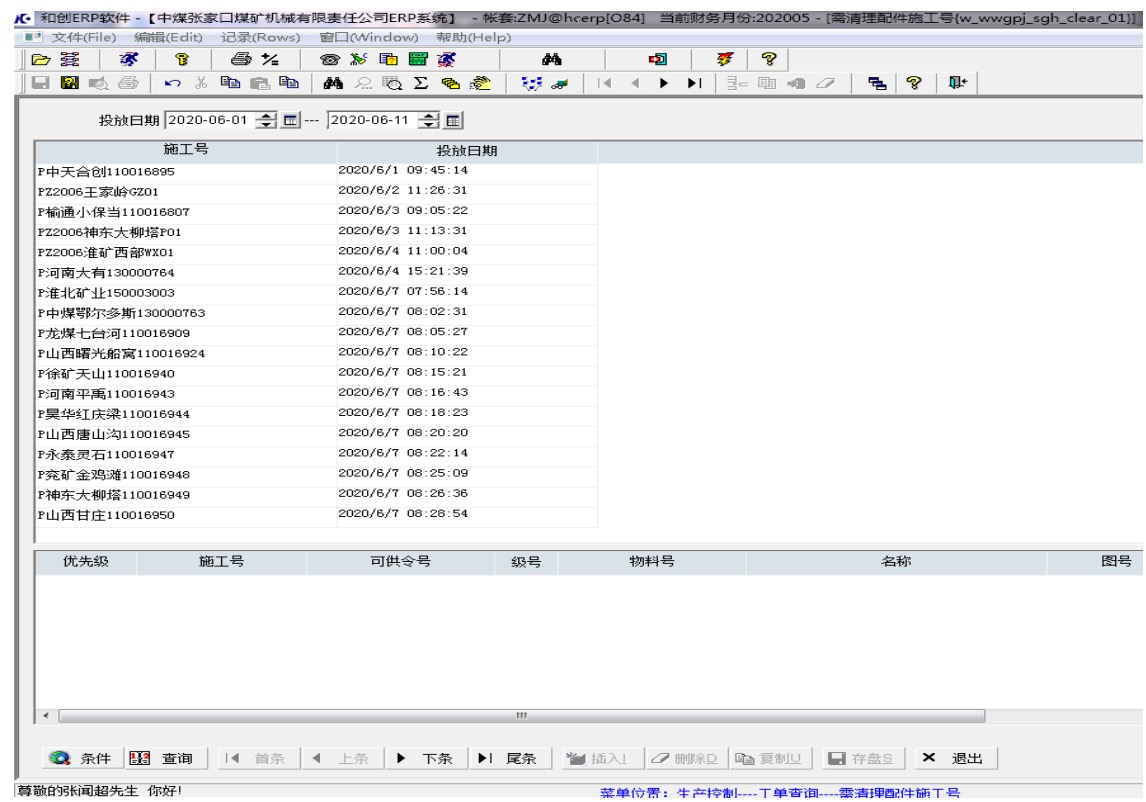Click the telephone icon in top toolbar
The height and width of the screenshot is (802, 1146).
pyautogui.click(x=330, y=59)
